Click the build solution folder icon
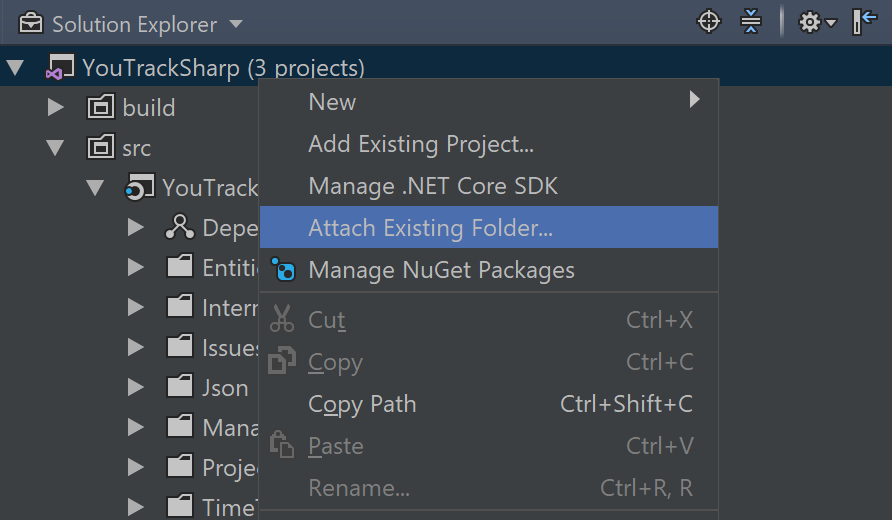This screenshot has height=520, width=892. pos(101,106)
